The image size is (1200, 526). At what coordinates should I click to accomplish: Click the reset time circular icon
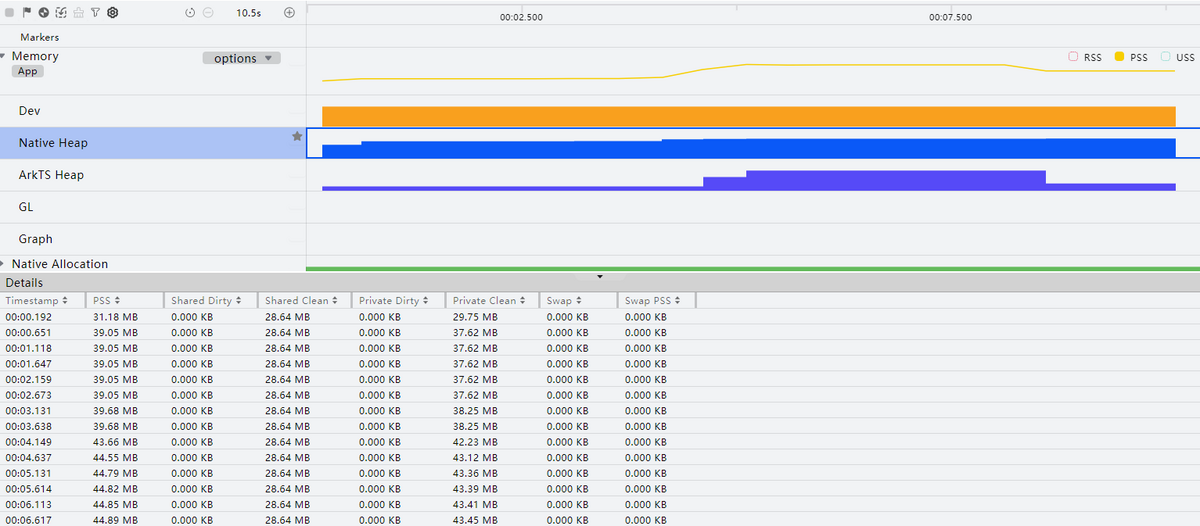191,13
